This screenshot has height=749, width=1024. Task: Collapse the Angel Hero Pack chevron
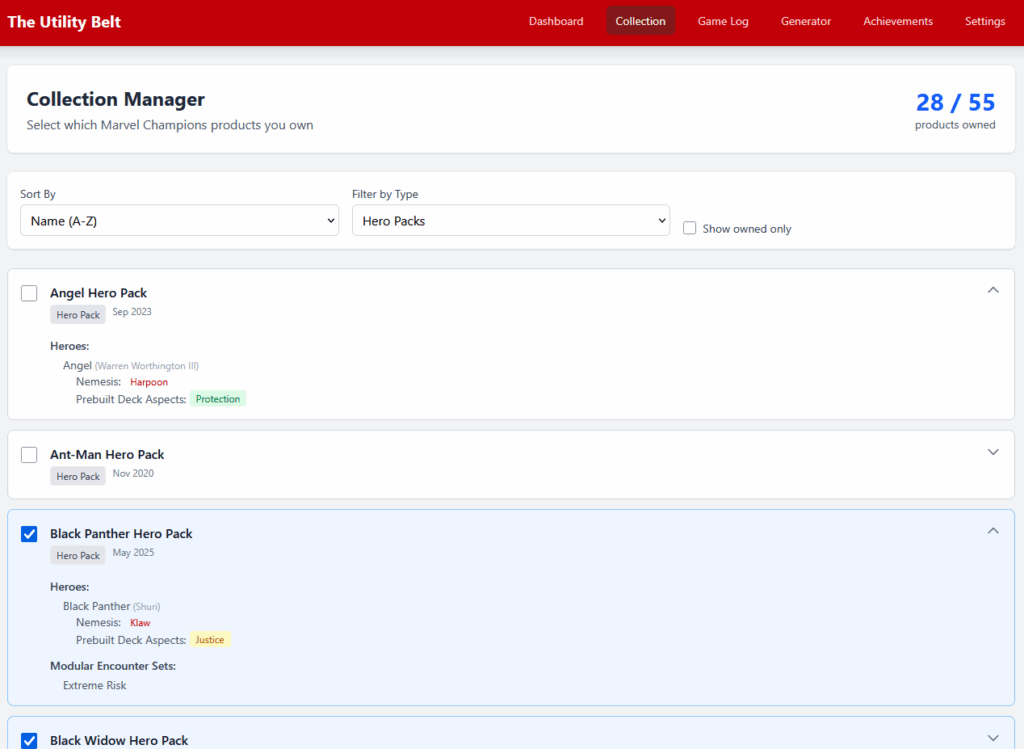point(993,290)
